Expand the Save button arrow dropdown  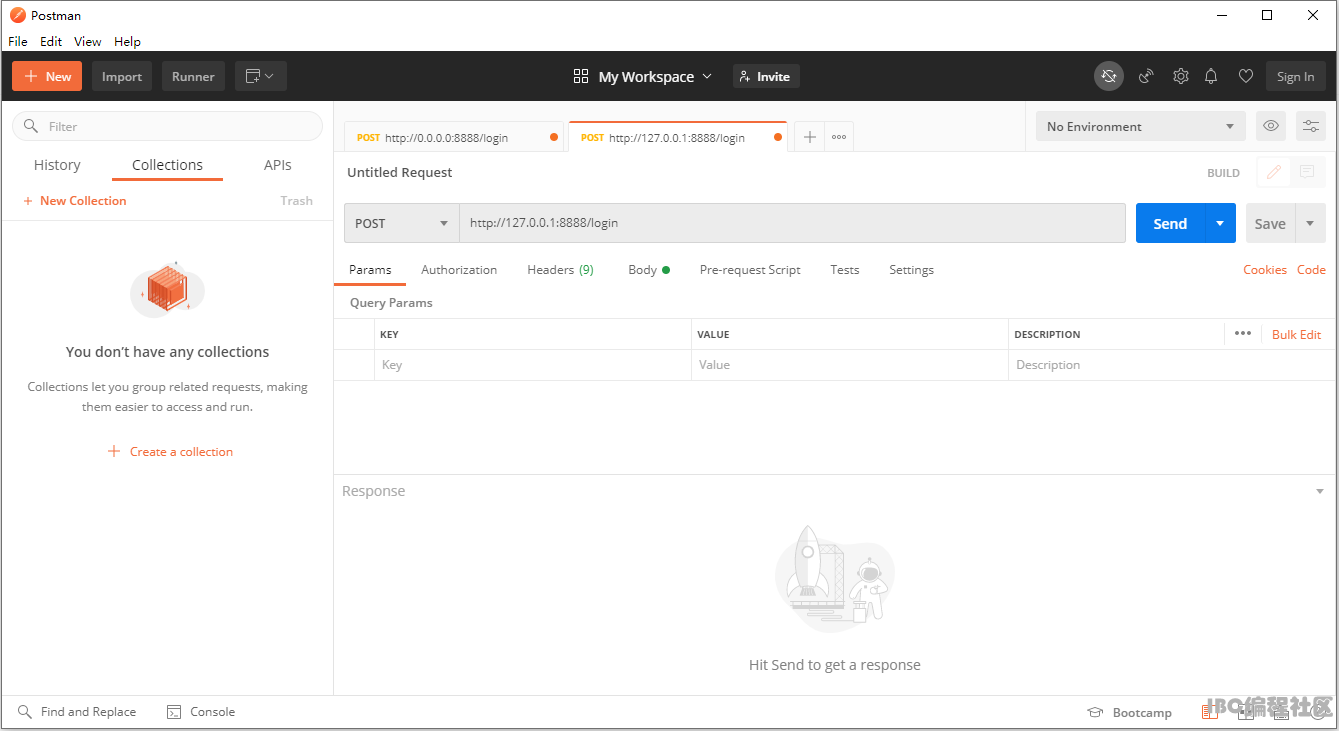click(x=1310, y=223)
